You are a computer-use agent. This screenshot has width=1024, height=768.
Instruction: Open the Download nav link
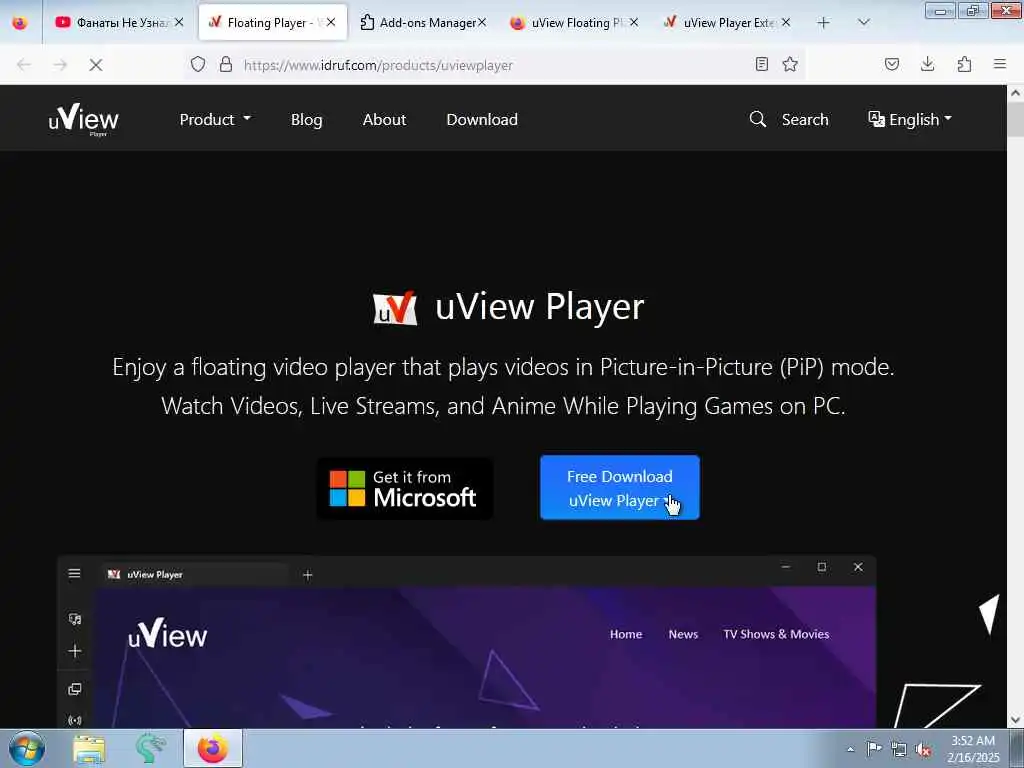pos(482,120)
